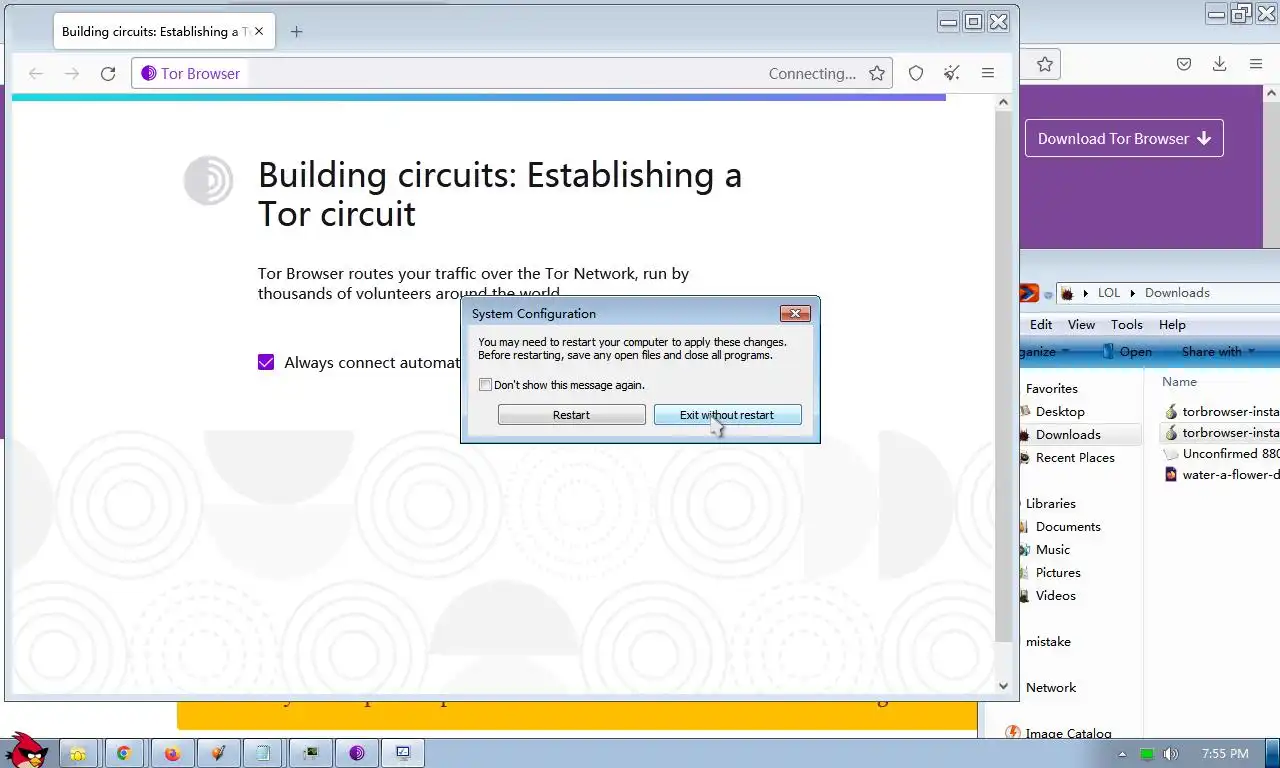This screenshot has height=768, width=1280.
Task: Click the background Firefox bookmark star
Action: coord(1045,64)
